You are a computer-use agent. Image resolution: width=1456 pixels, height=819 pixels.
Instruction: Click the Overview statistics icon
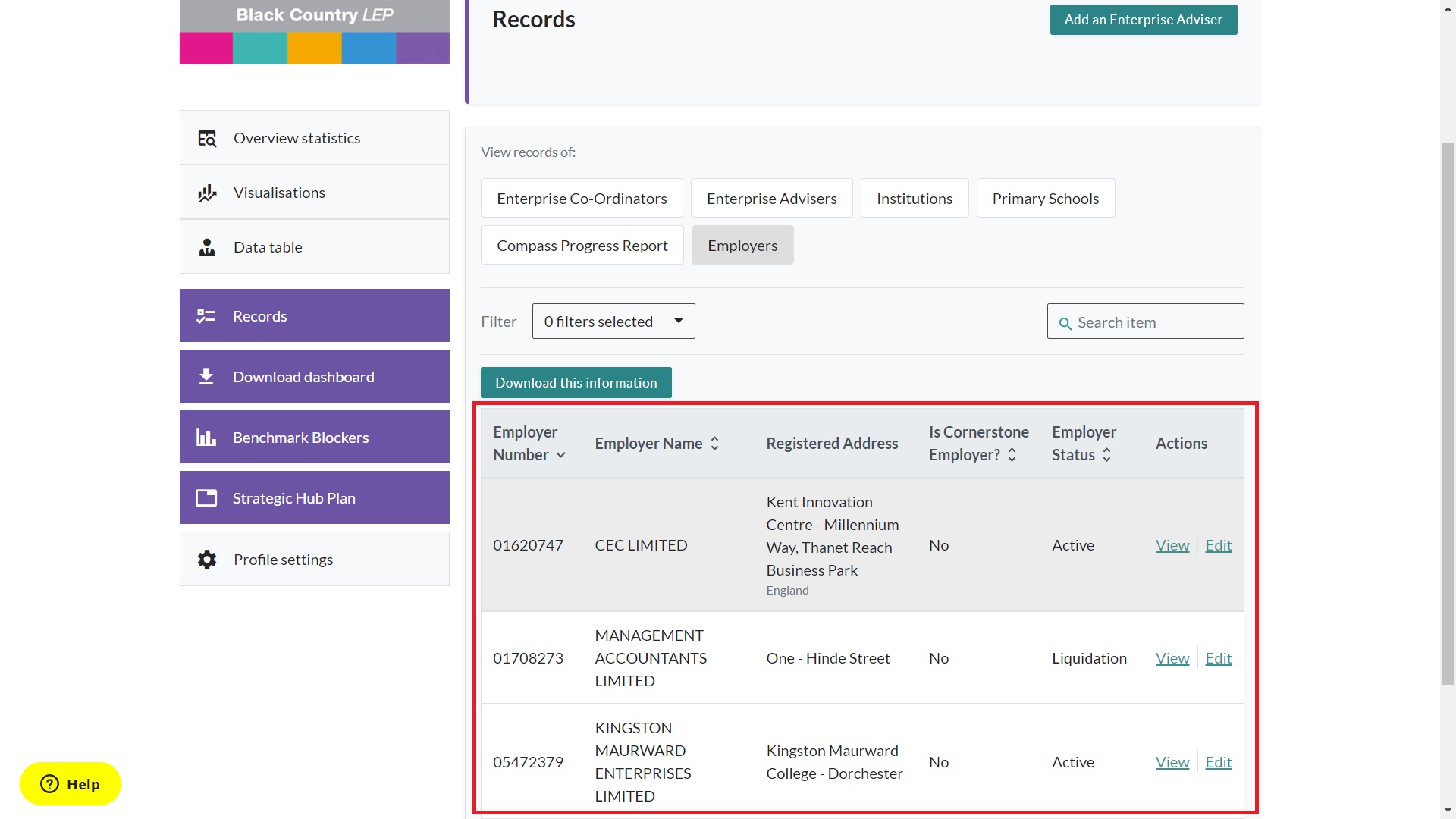pyautogui.click(x=207, y=138)
